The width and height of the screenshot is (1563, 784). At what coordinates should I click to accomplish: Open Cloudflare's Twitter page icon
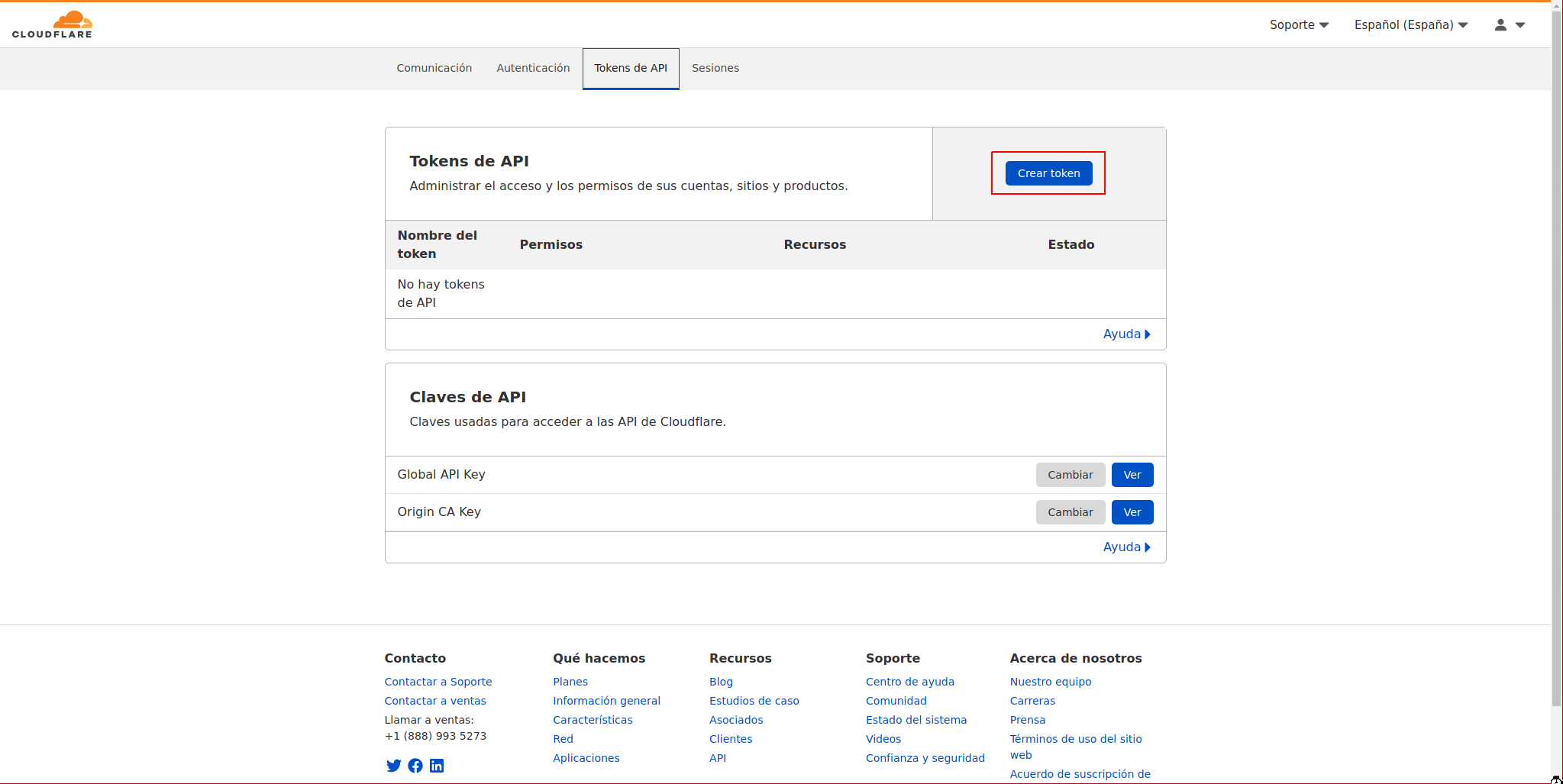point(393,766)
